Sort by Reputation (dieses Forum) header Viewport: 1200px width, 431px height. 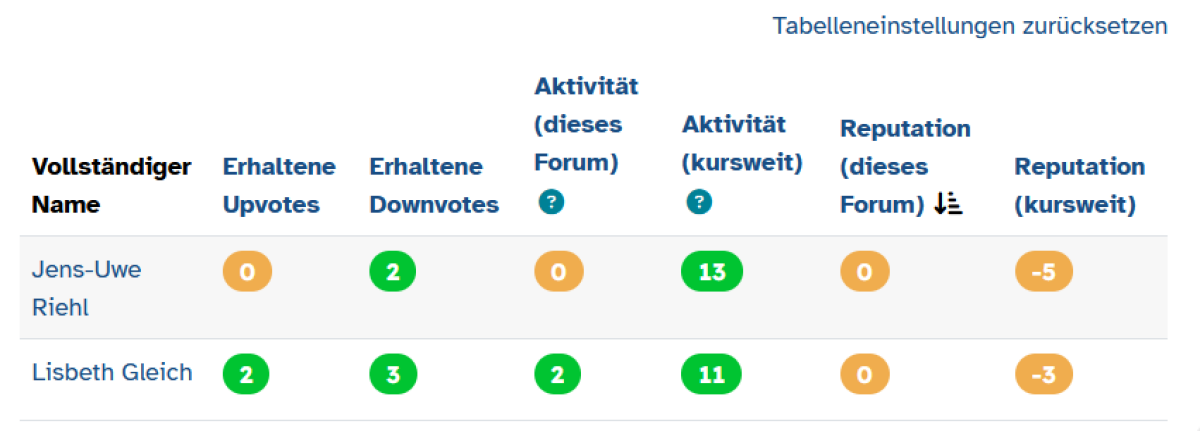pos(904,166)
